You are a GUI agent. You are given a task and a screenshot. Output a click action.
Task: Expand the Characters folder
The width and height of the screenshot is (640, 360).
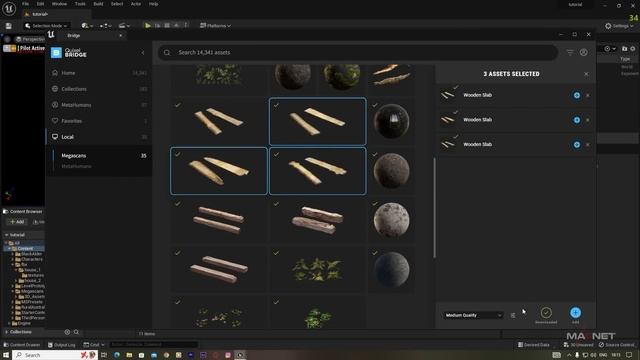pyautogui.click(x=13, y=259)
